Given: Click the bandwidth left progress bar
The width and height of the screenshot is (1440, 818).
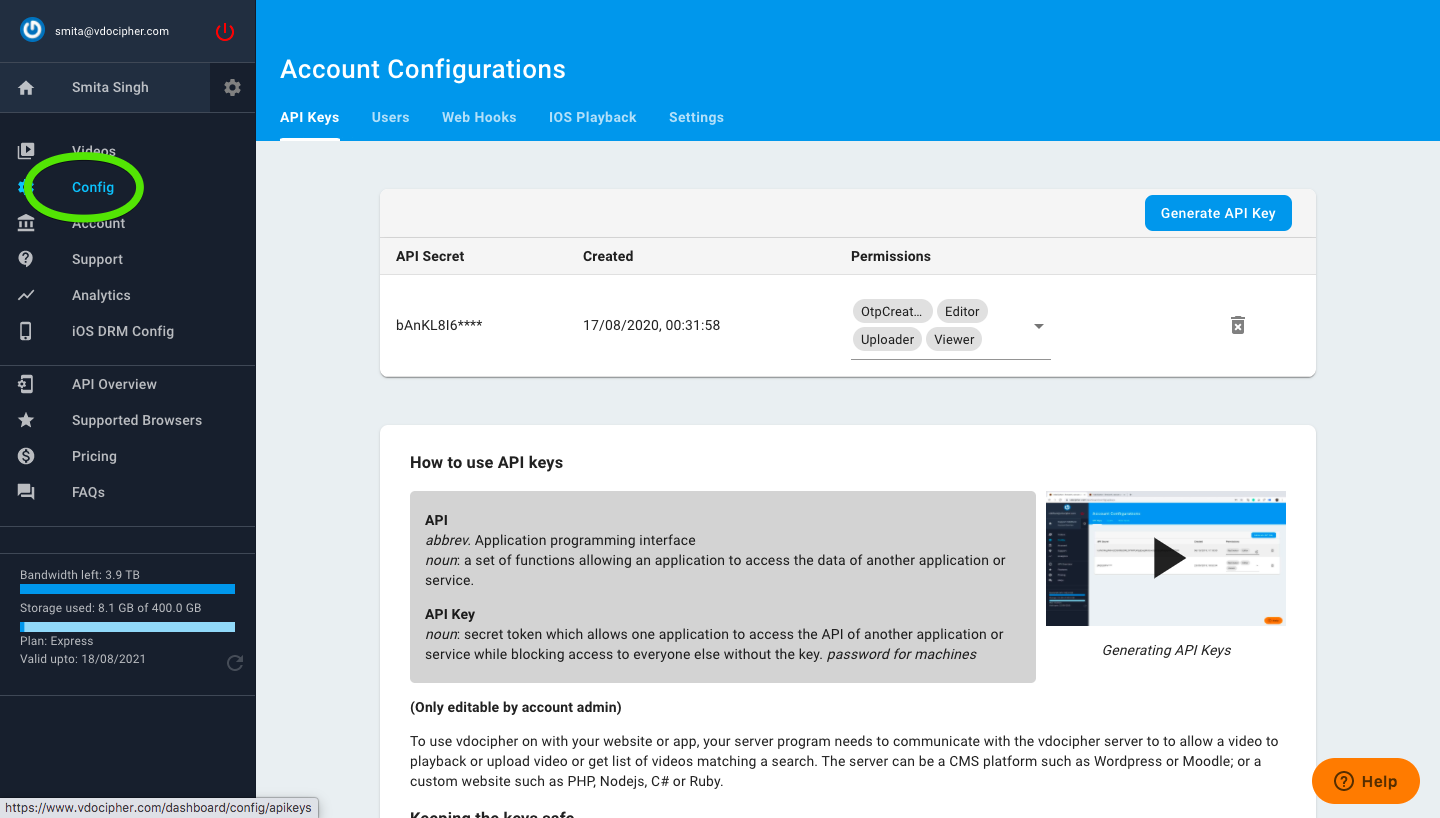Looking at the screenshot, I should [x=127, y=589].
